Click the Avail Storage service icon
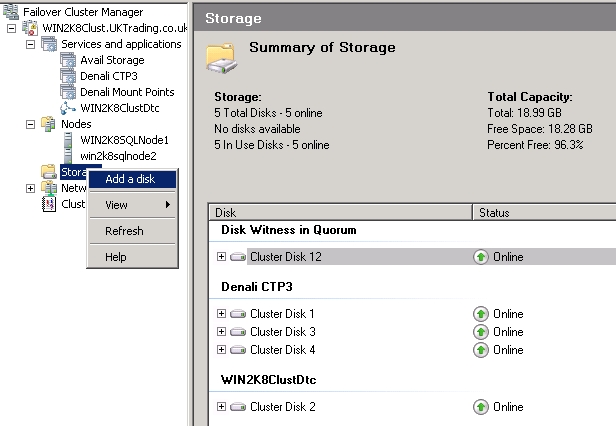The width and height of the screenshot is (616, 426). [68, 60]
